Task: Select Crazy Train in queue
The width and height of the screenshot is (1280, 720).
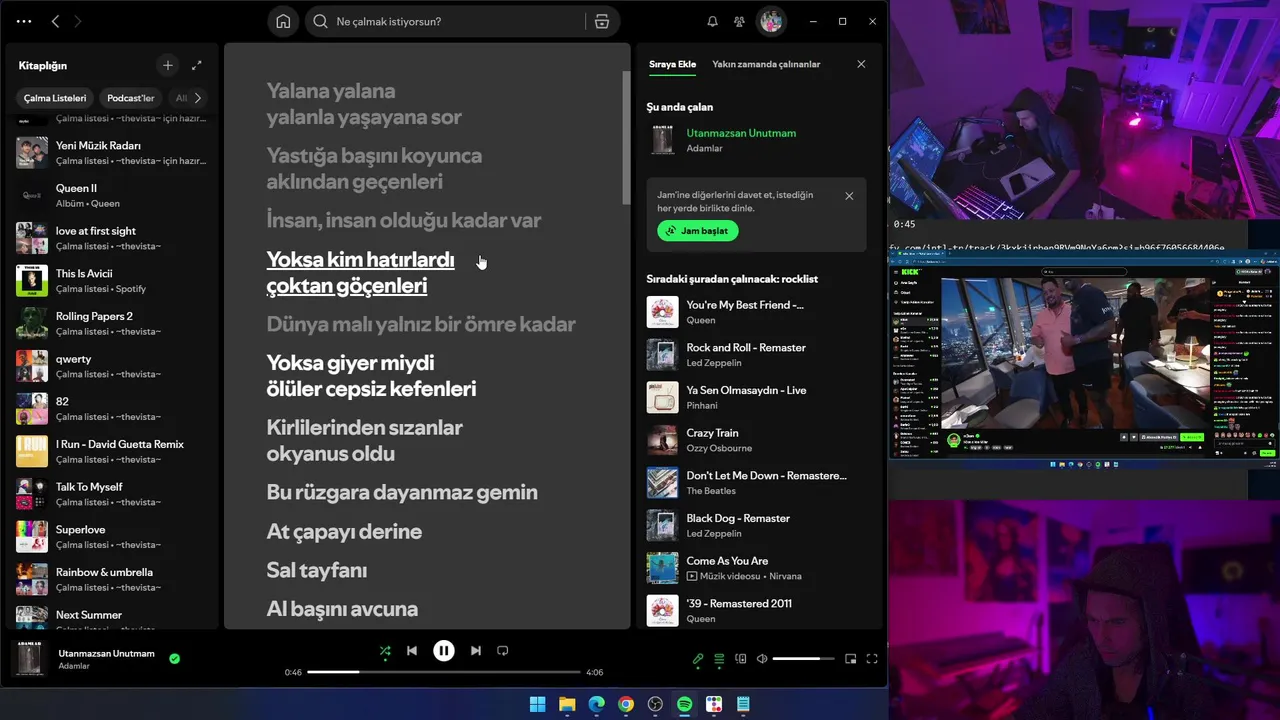Action: (756, 440)
